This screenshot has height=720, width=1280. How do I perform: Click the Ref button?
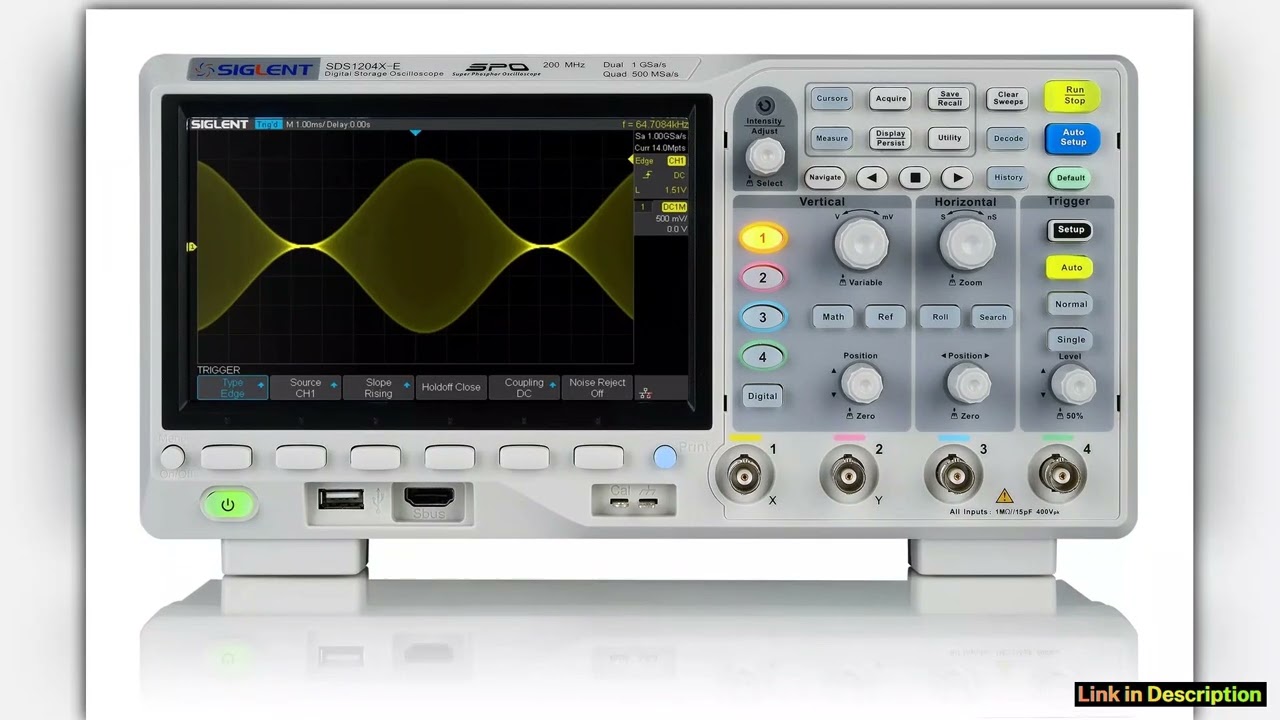pyautogui.click(x=885, y=317)
